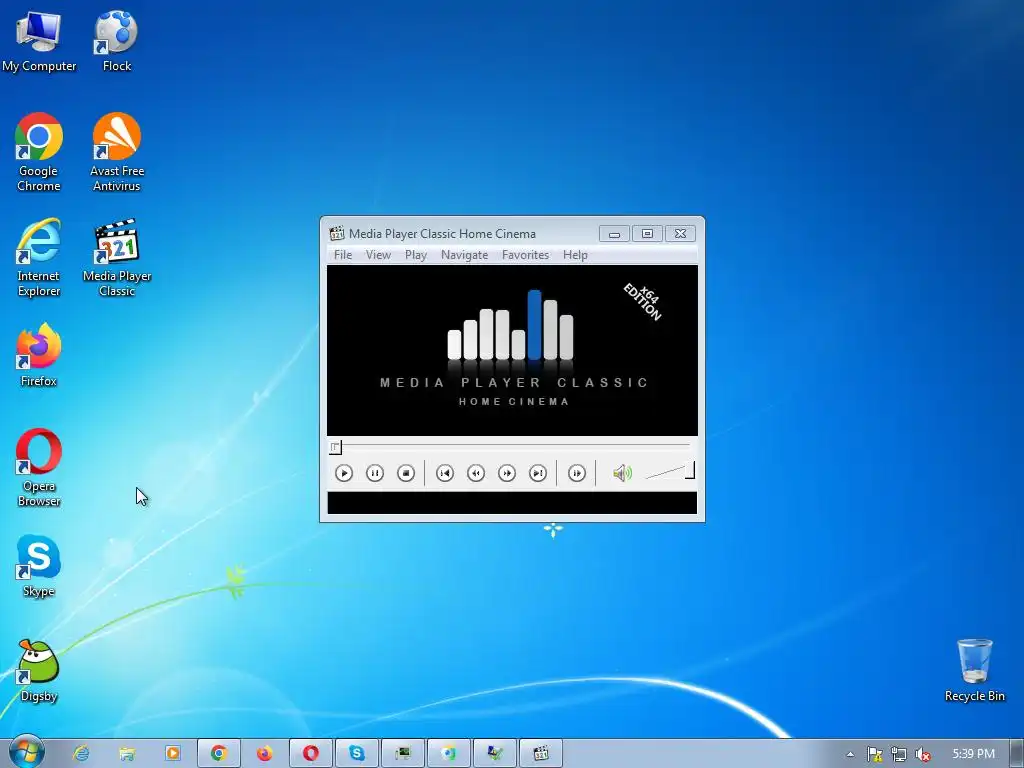This screenshot has width=1024, height=768.
Task: Click the Firefox taskbar icon
Action: tap(264, 754)
